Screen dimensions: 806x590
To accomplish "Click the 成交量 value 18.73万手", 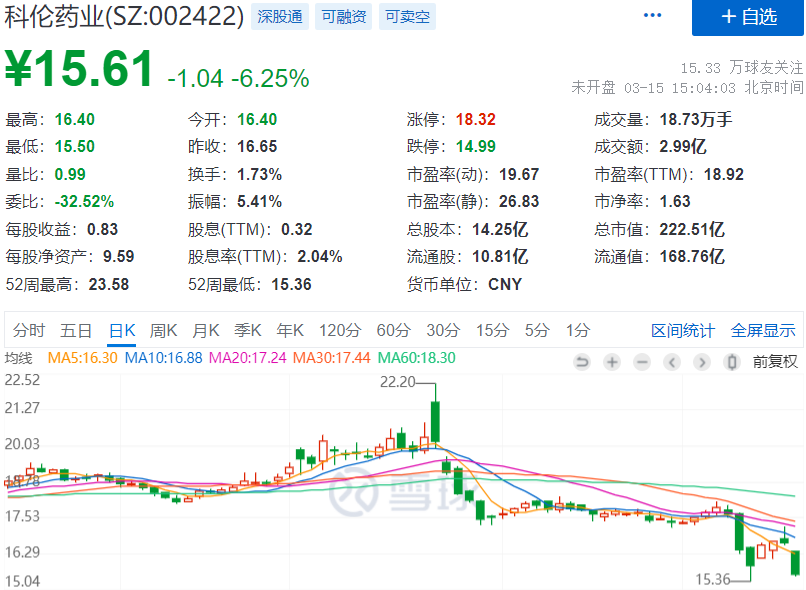I will (695, 119).
